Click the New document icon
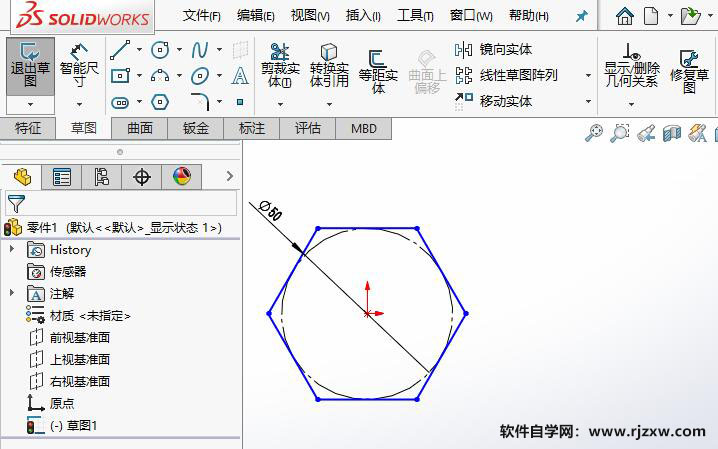The height and width of the screenshot is (449, 718). 651,16
